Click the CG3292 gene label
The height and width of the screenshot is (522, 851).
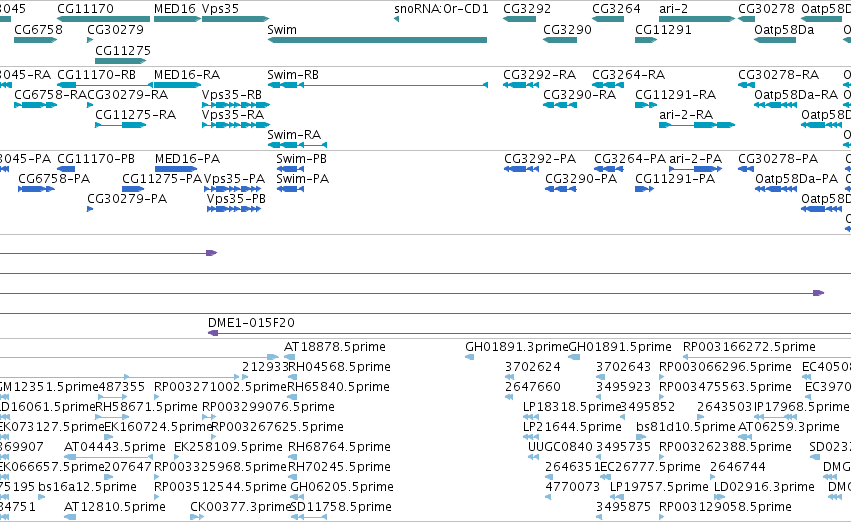pos(527,9)
